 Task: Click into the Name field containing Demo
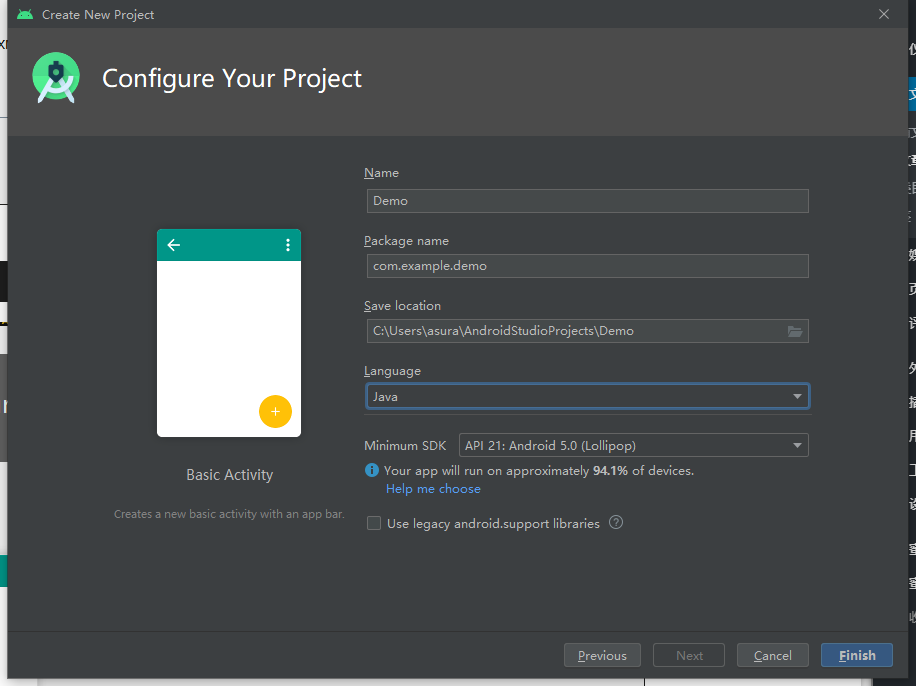click(586, 201)
